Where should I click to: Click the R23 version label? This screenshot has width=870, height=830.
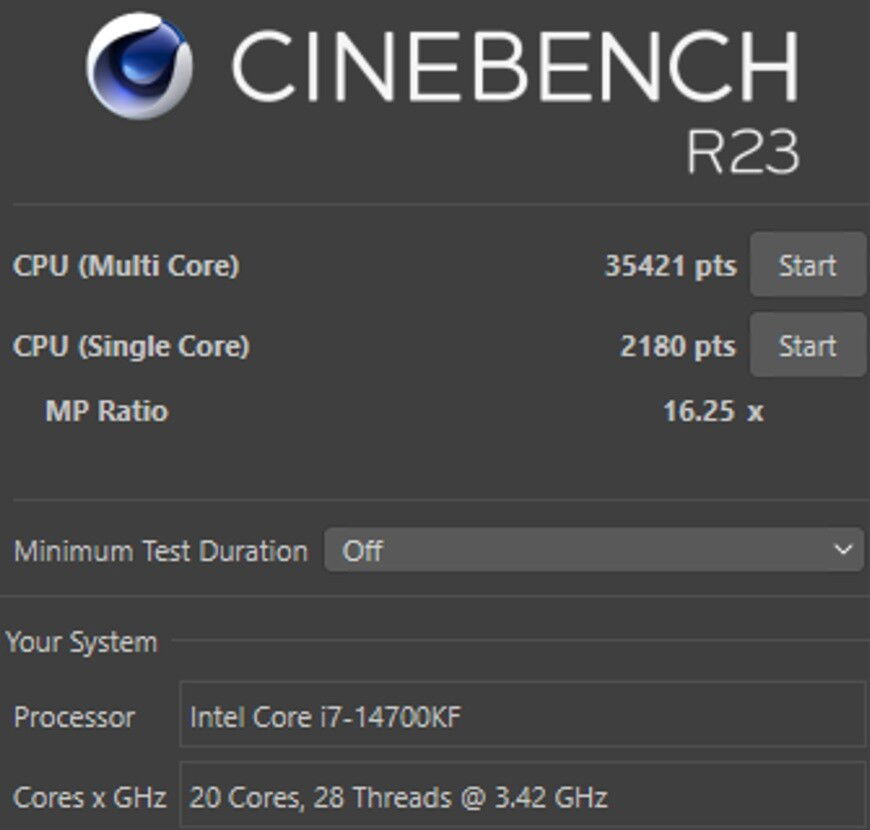coord(742,152)
